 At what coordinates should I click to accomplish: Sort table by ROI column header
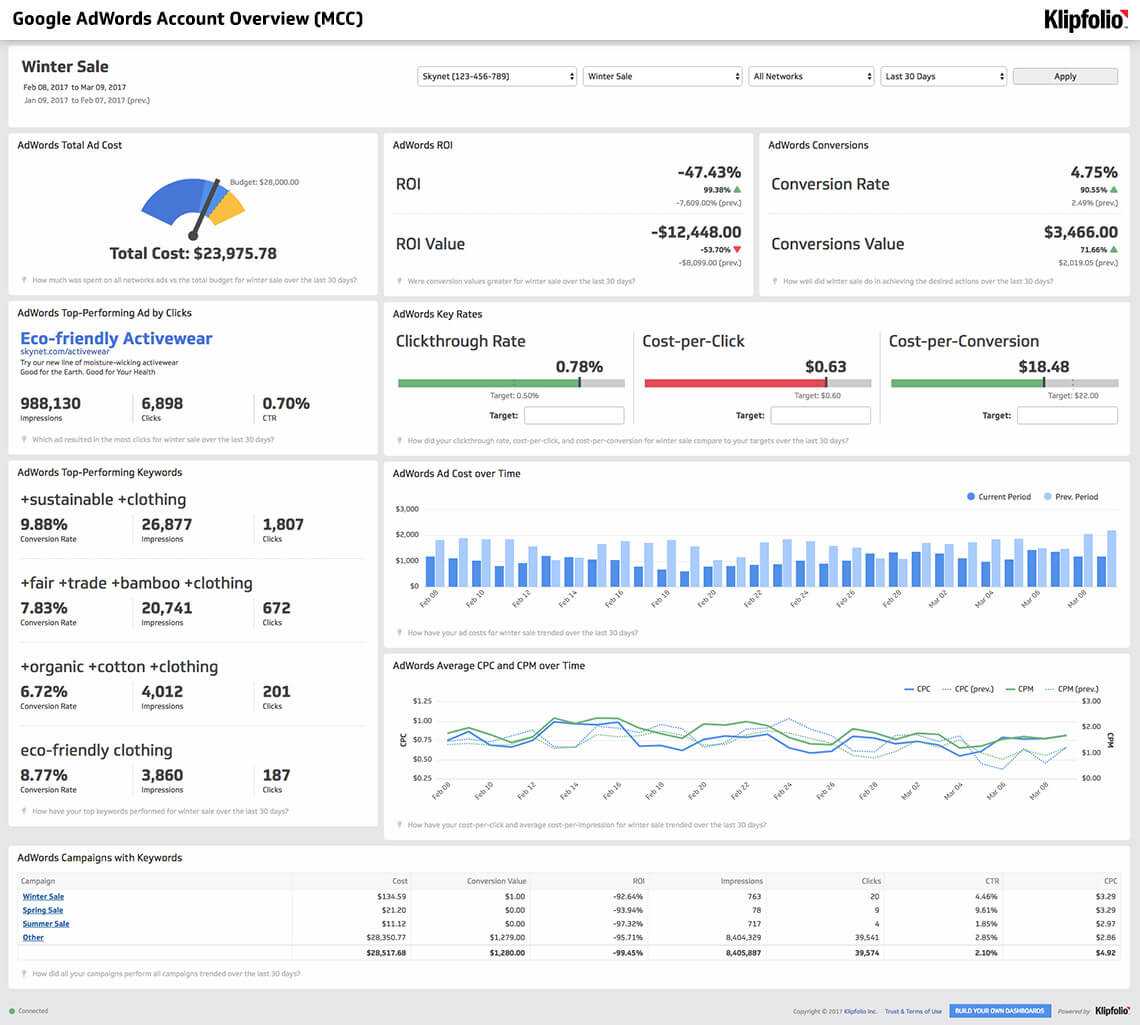pyautogui.click(x=638, y=881)
